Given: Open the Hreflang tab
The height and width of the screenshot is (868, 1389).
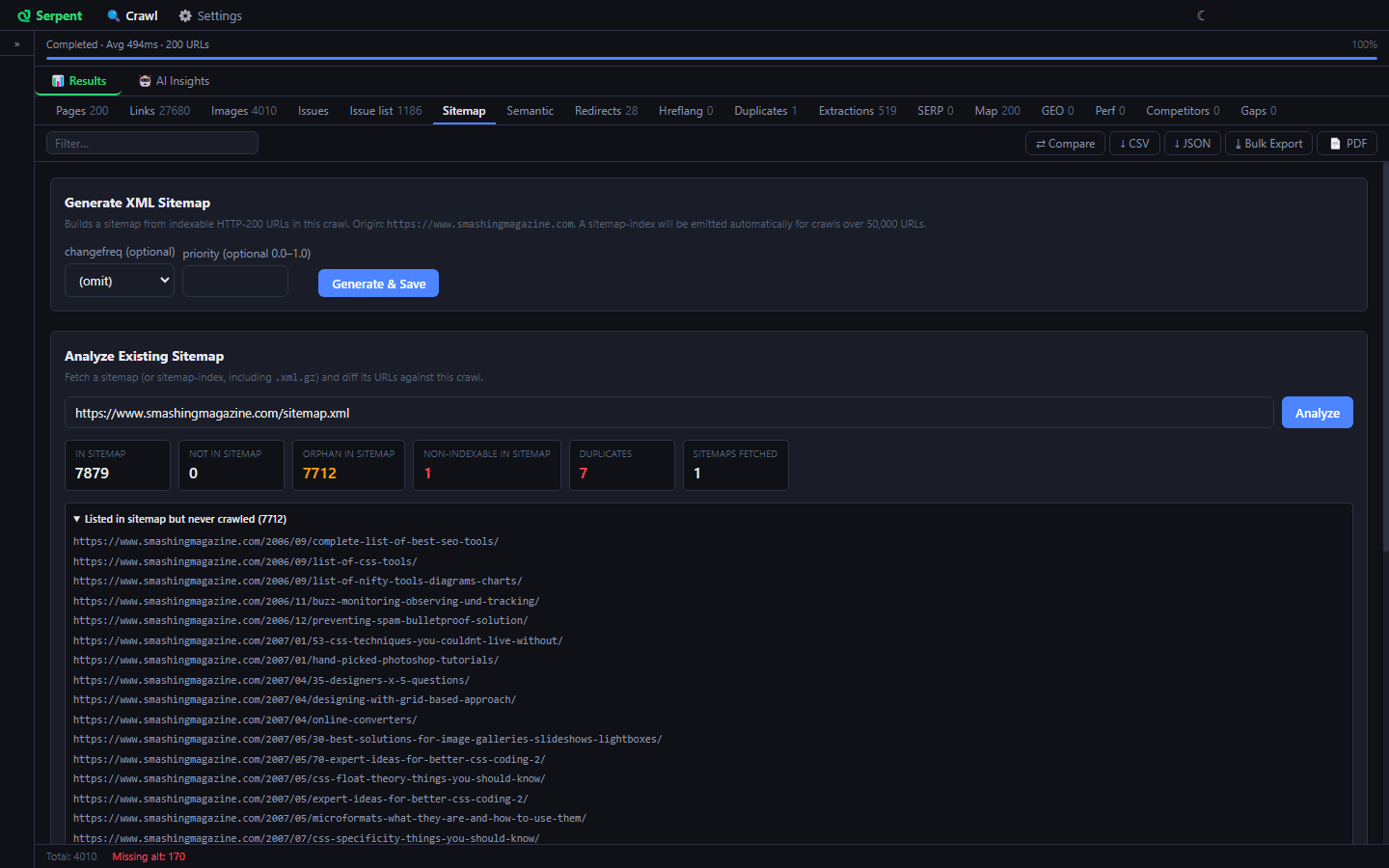Looking at the screenshot, I should (686, 111).
